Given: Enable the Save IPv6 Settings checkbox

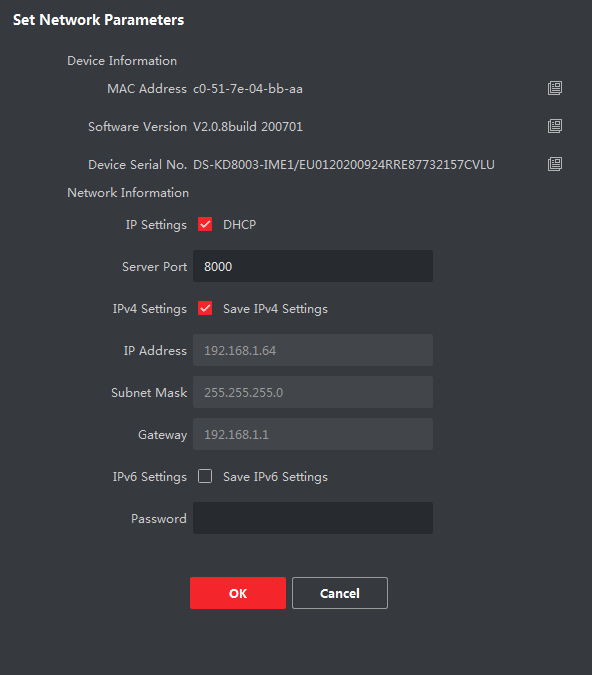Looking at the screenshot, I should (x=205, y=476).
